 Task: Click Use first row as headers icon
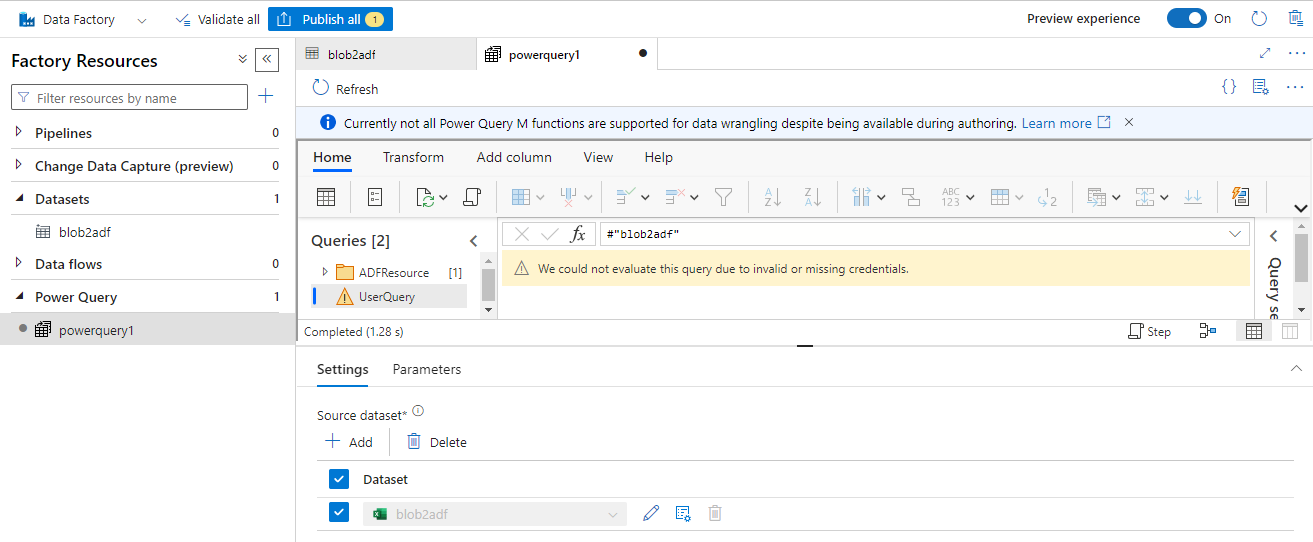coord(1000,197)
